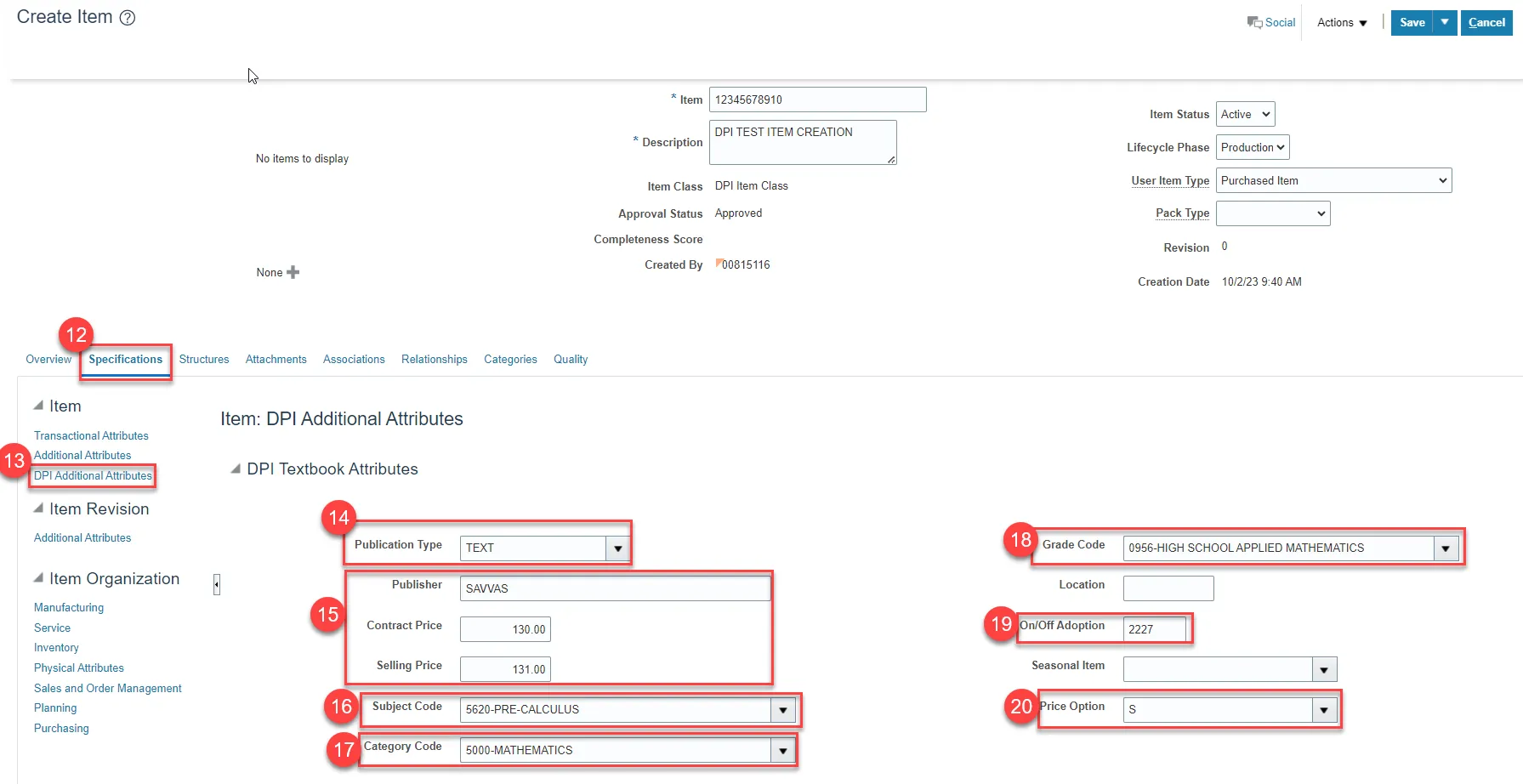1523x784 pixels.
Task: Click the Contract Price input field
Action: tap(505, 629)
